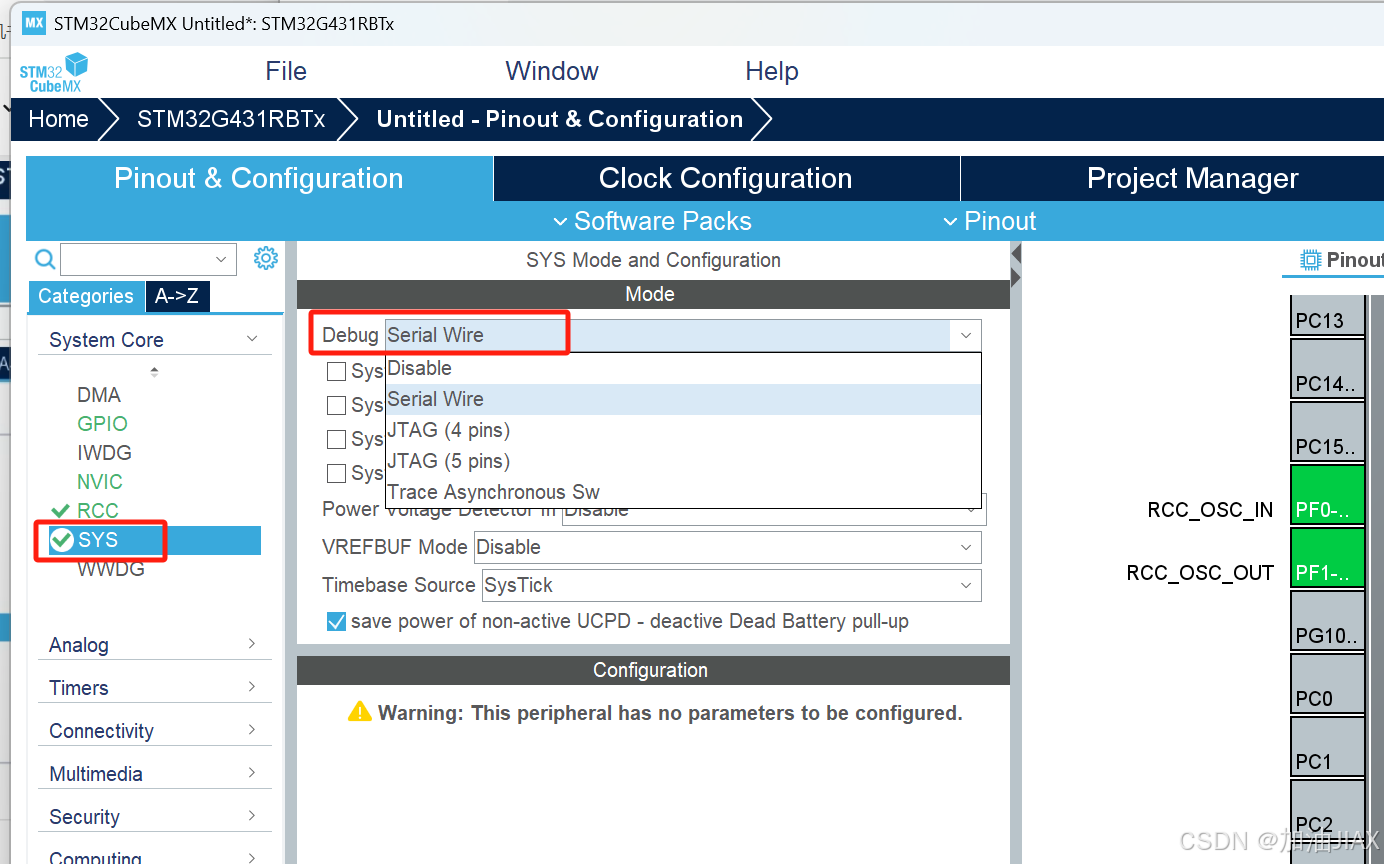Viewport: 1384px width, 864px height.
Task: Click the PG10 pin on the chip
Action: point(1327,621)
